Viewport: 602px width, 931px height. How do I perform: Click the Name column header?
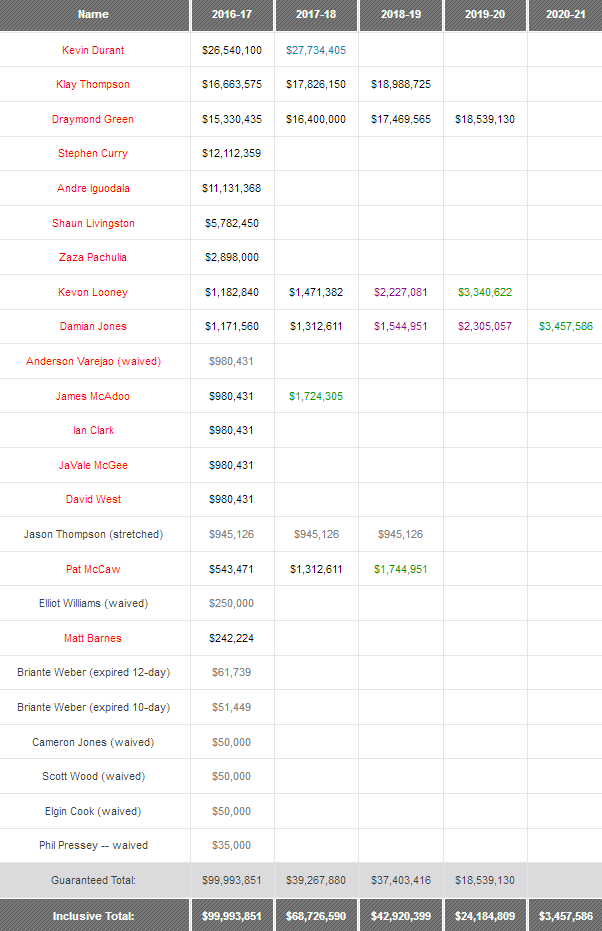click(x=93, y=15)
